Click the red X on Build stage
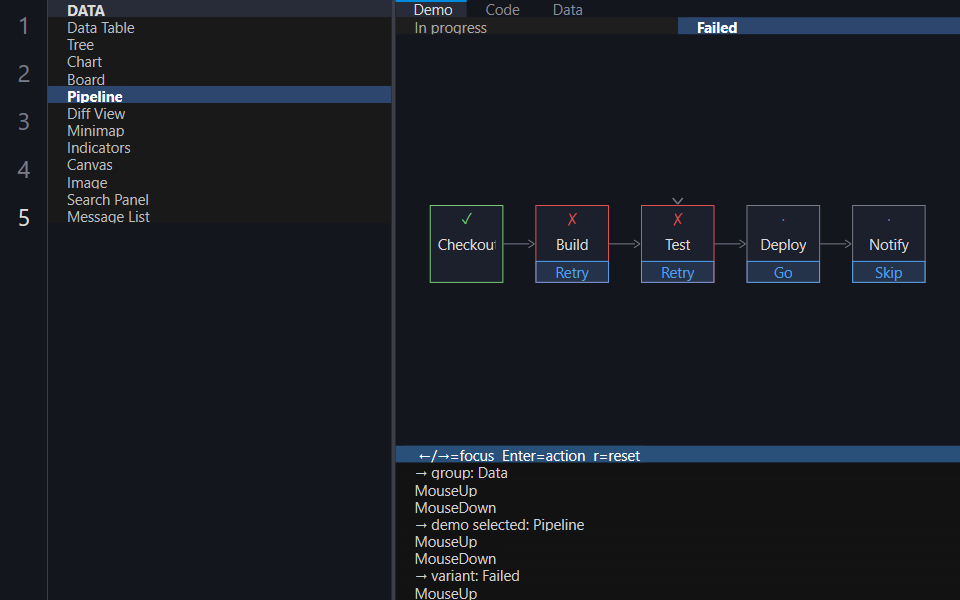 coord(572,219)
